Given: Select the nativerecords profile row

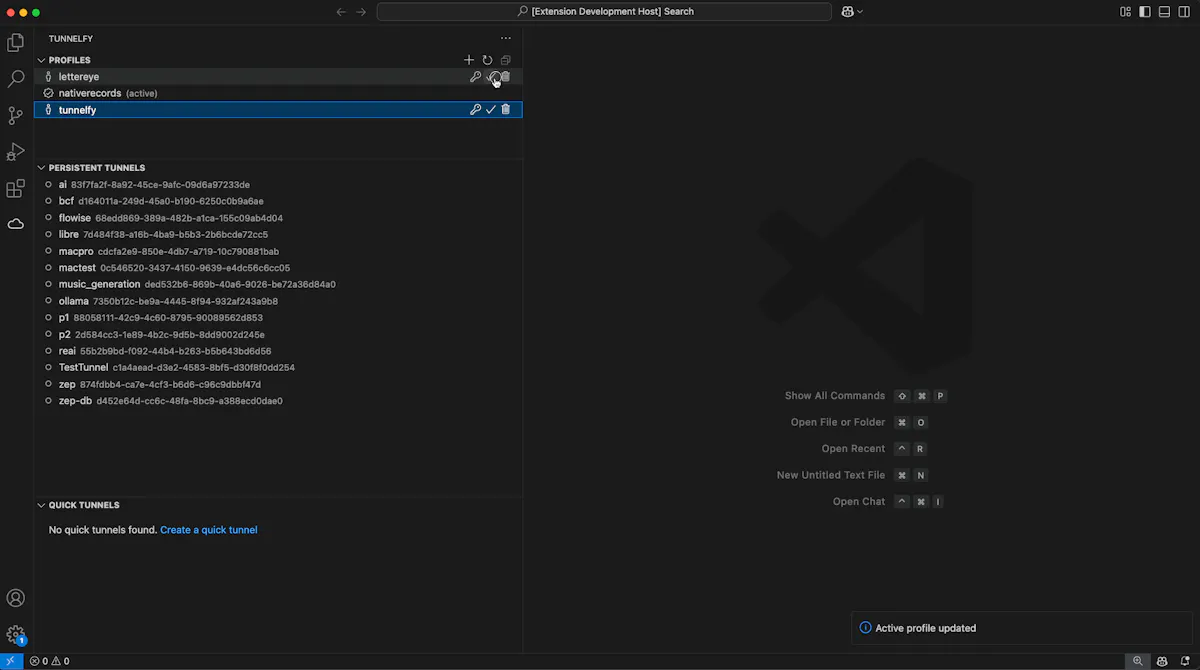Looking at the screenshot, I should tap(278, 93).
